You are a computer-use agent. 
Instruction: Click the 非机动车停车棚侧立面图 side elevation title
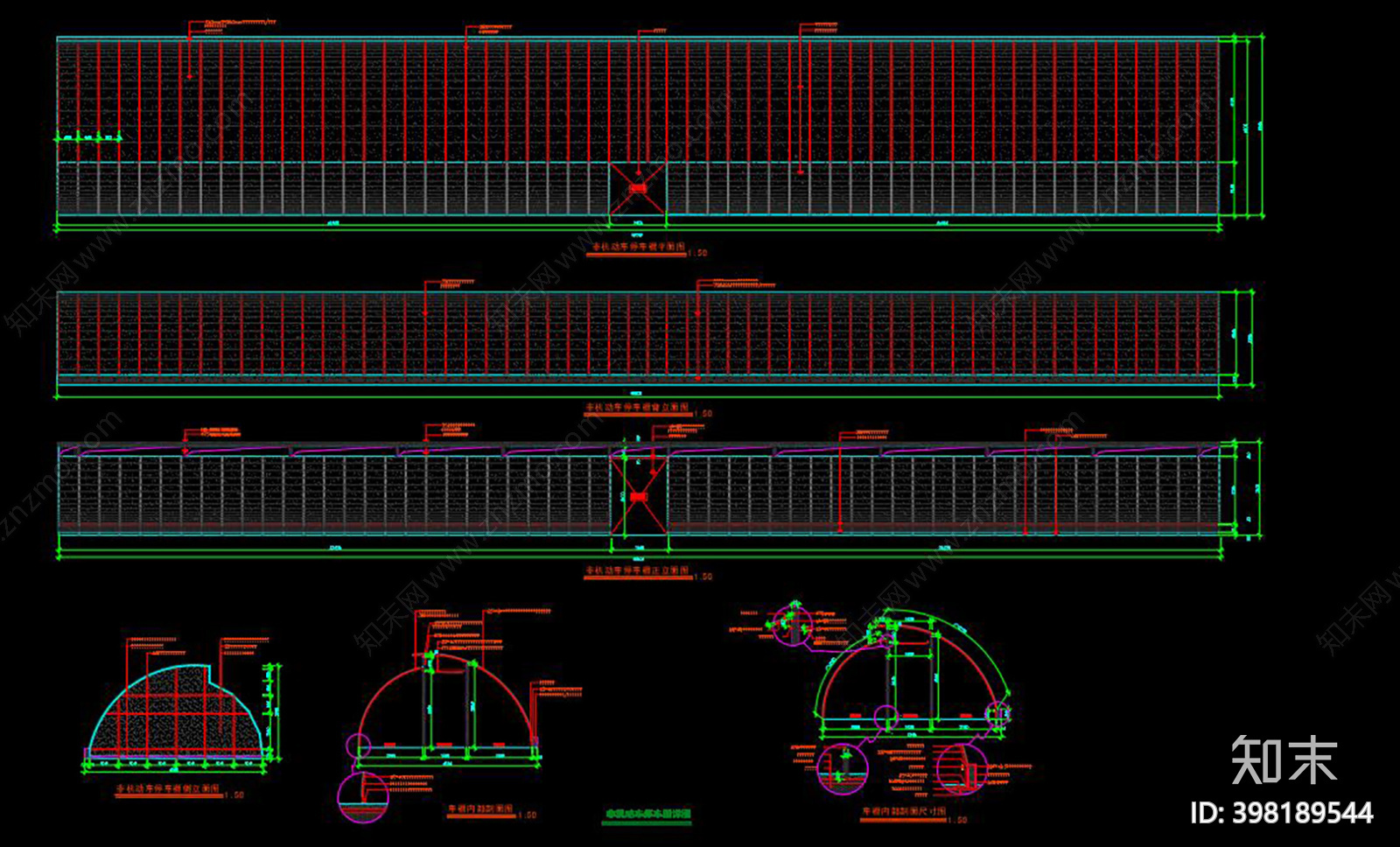169,789
